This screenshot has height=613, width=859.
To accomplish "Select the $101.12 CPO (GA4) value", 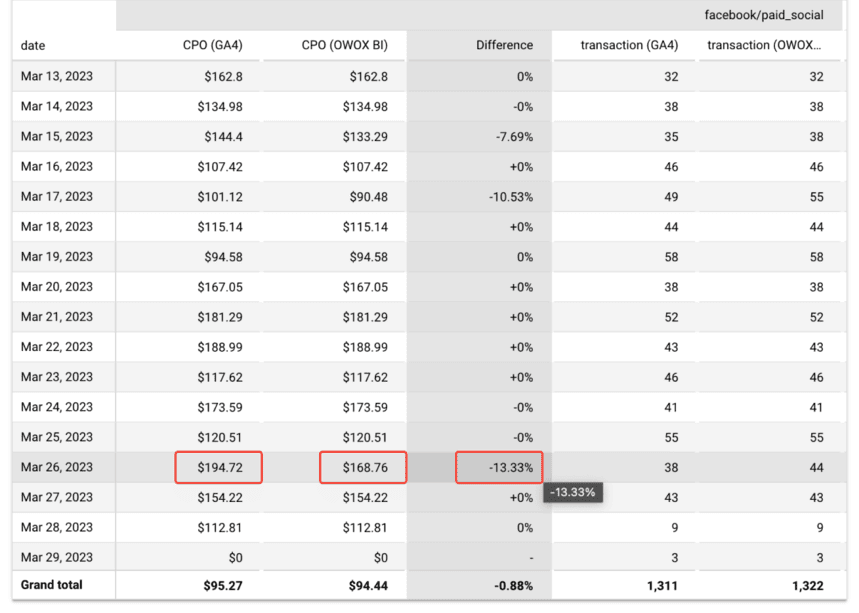I will [x=220, y=197].
